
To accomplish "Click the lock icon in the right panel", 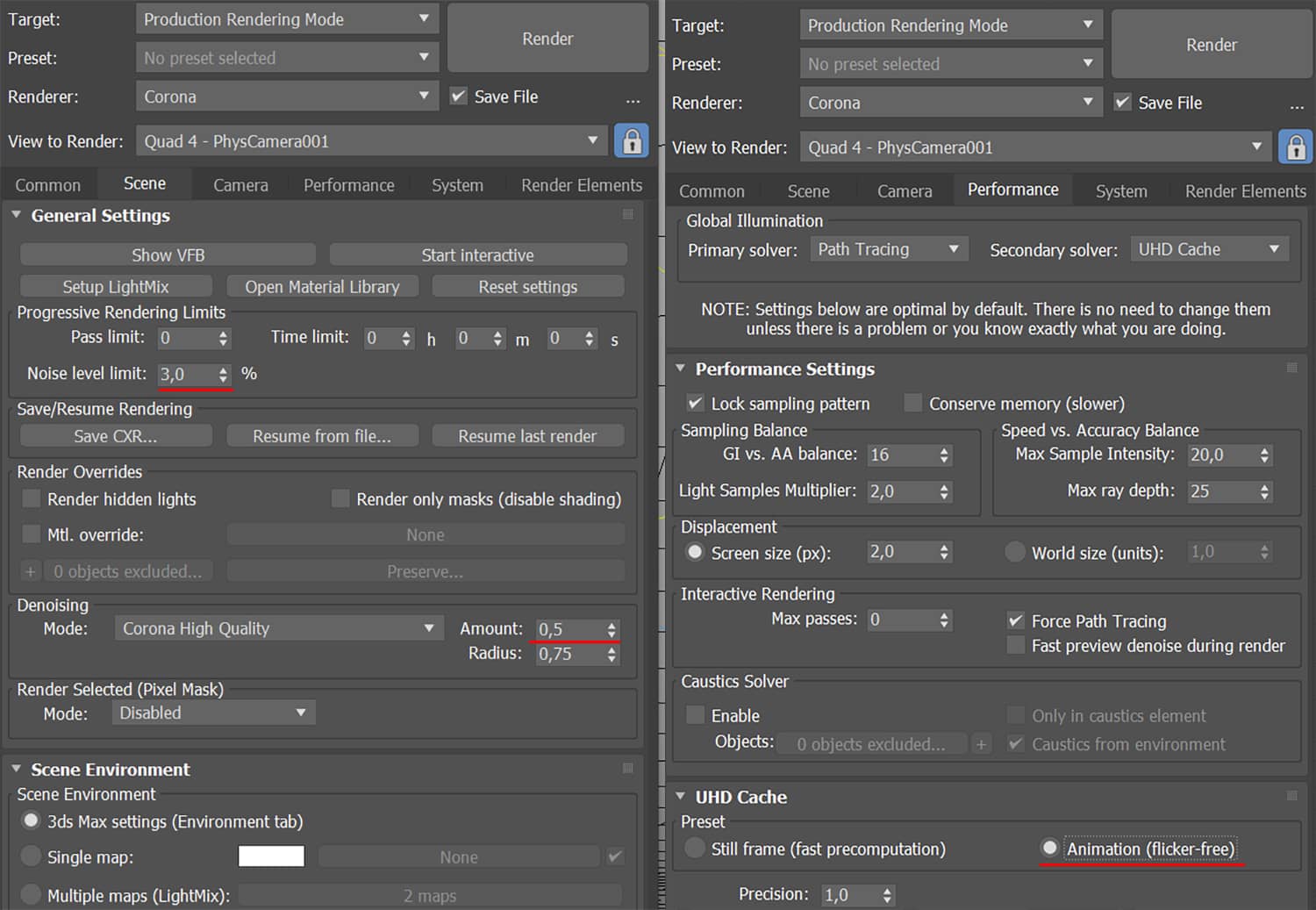I will point(1295,147).
